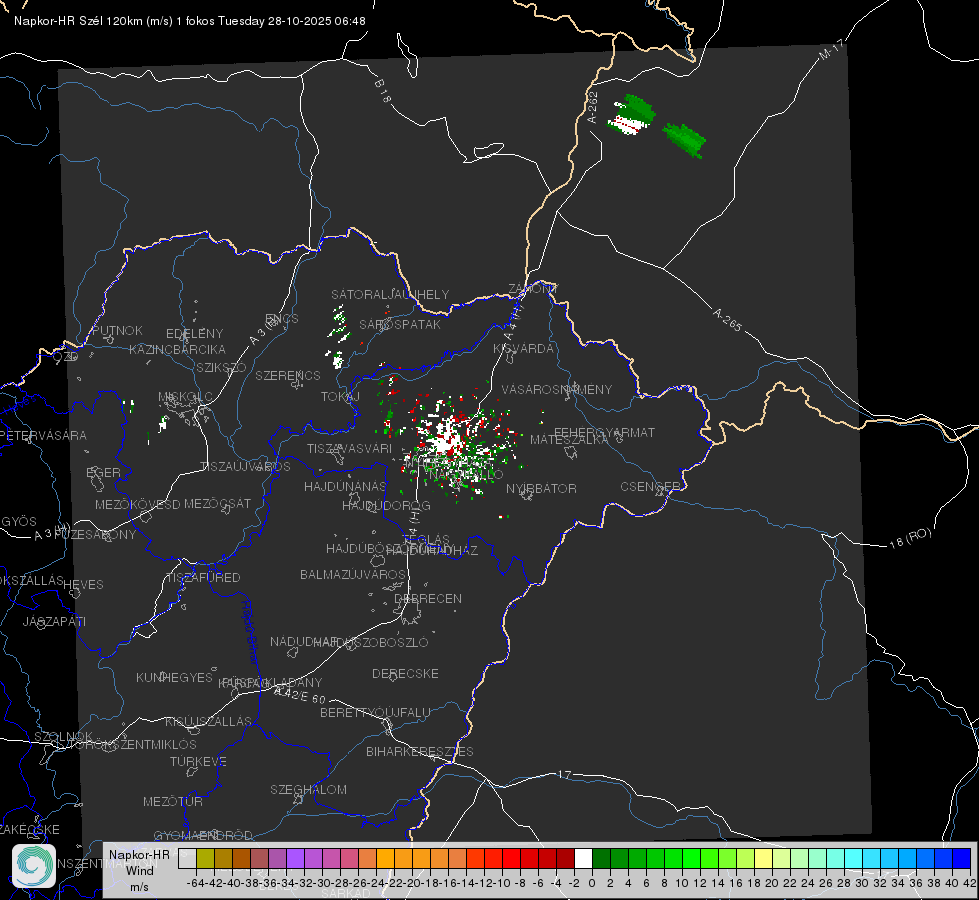979x900 pixels.
Task: Click the MEZŐKÖVESD label
Action: (x=138, y=504)
